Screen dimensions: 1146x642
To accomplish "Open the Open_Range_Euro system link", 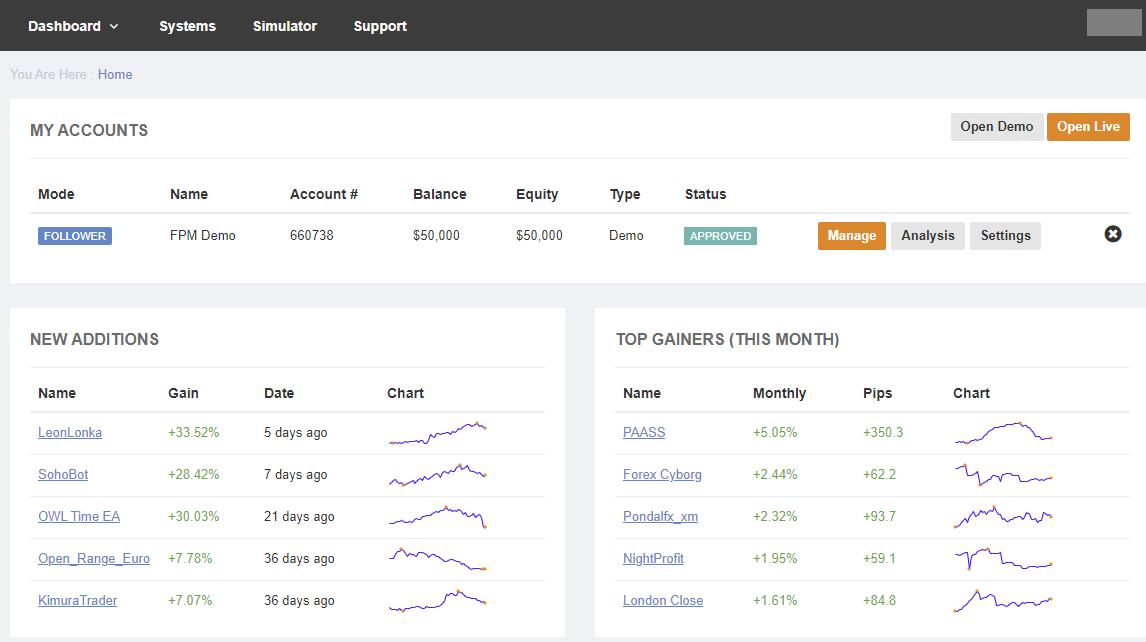I will click(94, 559).
